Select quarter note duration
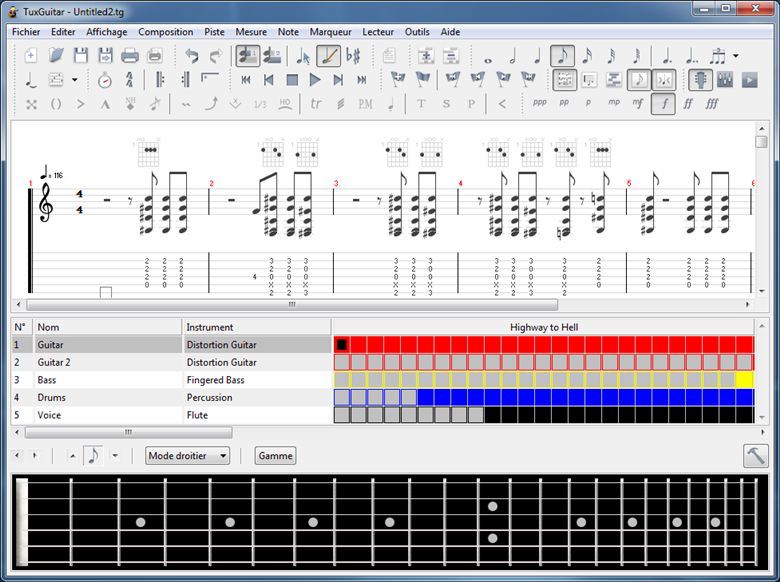 pos(537,56)
